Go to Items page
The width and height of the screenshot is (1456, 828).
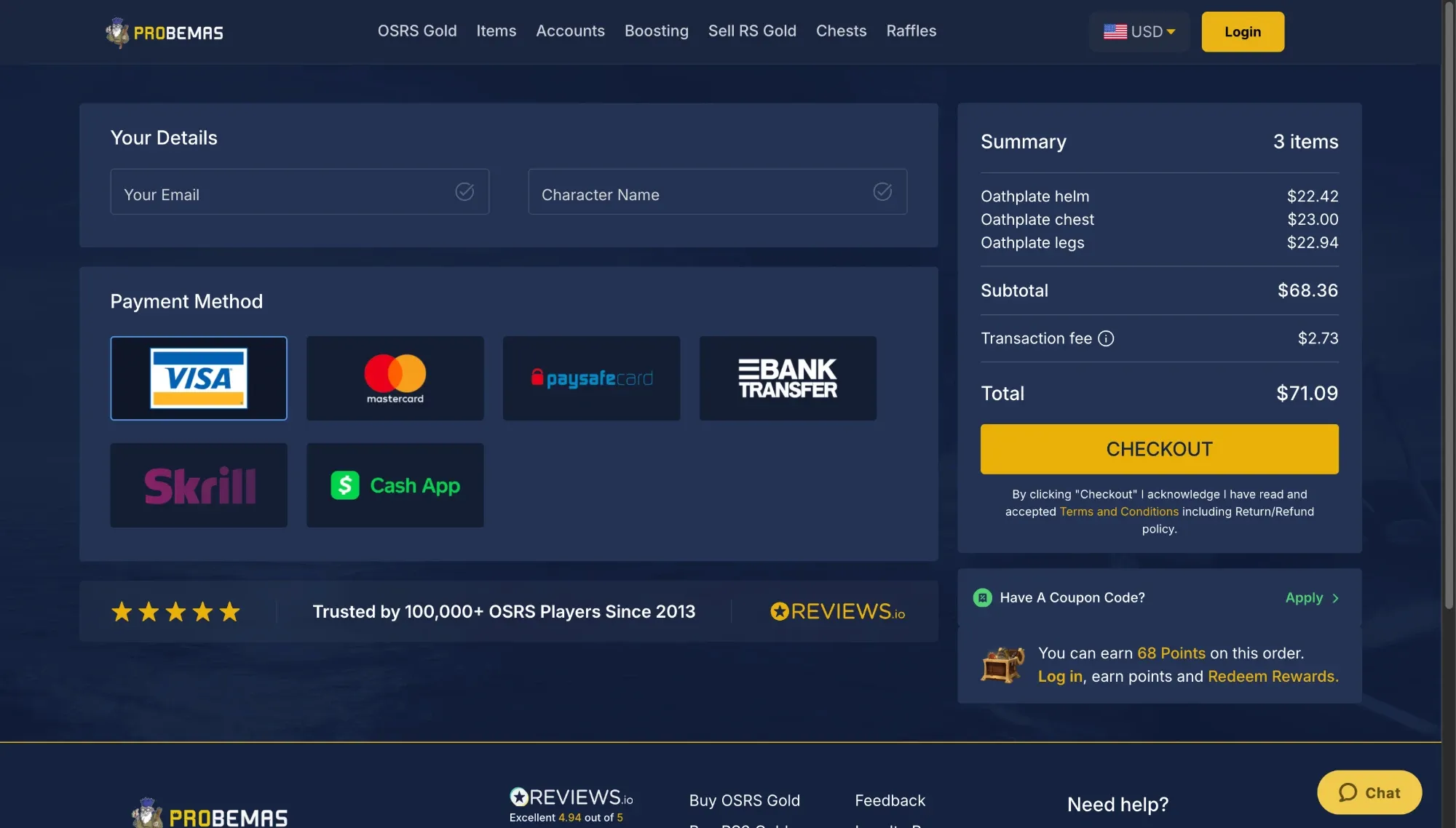(x=496, y=31)
